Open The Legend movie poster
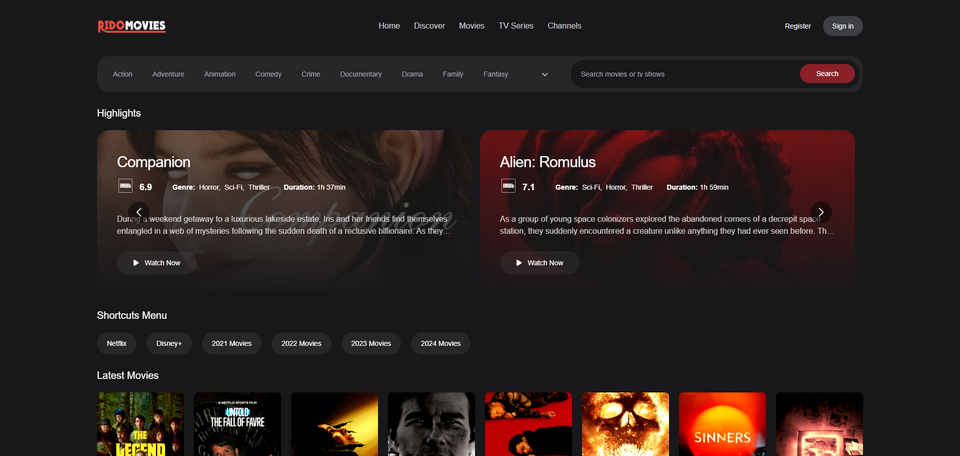Screen dimensions: 960x456 click(x=140, y=424)
